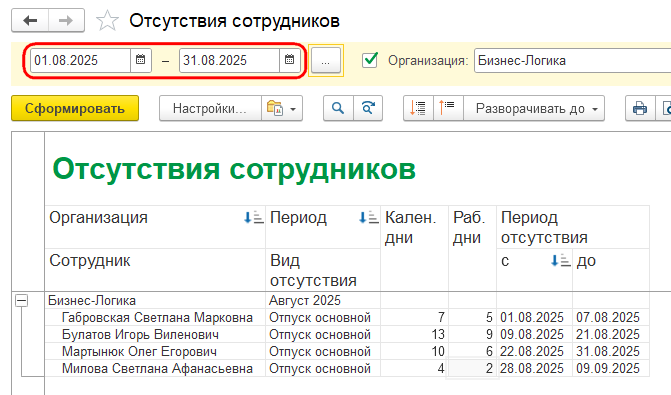This screenshot has height=395, width=671.
Task: Click the Вид отсутствия column header
Action: point(323,270)
